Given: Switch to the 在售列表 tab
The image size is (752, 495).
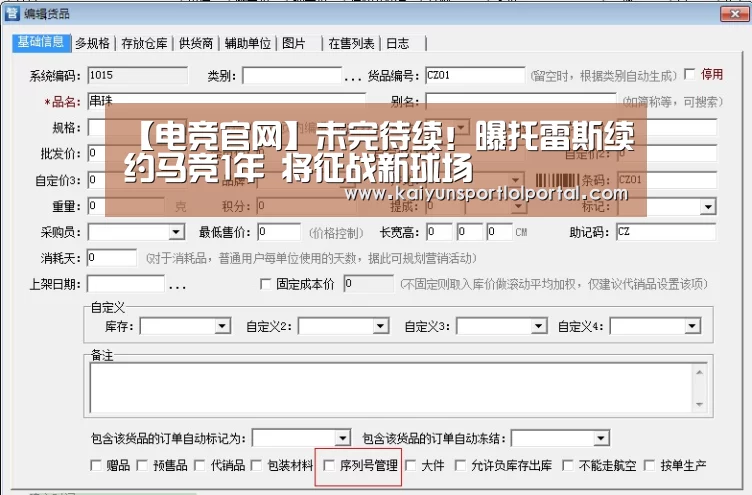Looking at the screenshot, I should tap(351, 44).
